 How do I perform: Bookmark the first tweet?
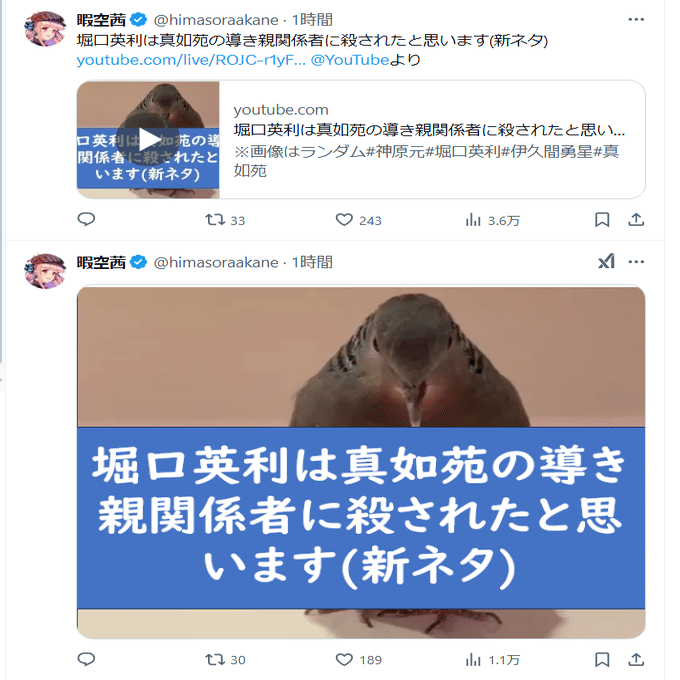[602, 220]
